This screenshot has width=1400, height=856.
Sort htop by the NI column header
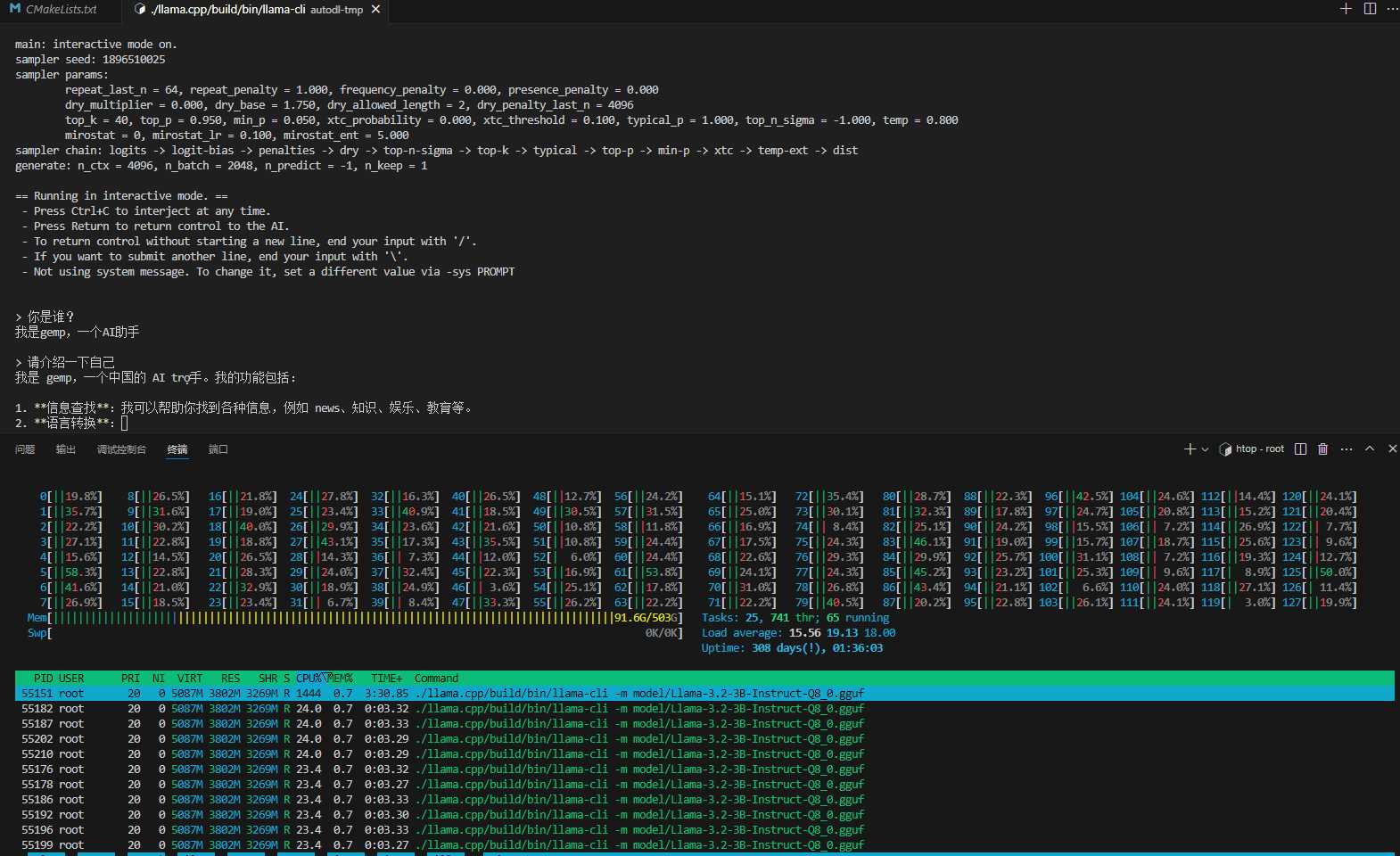point(159,679)
